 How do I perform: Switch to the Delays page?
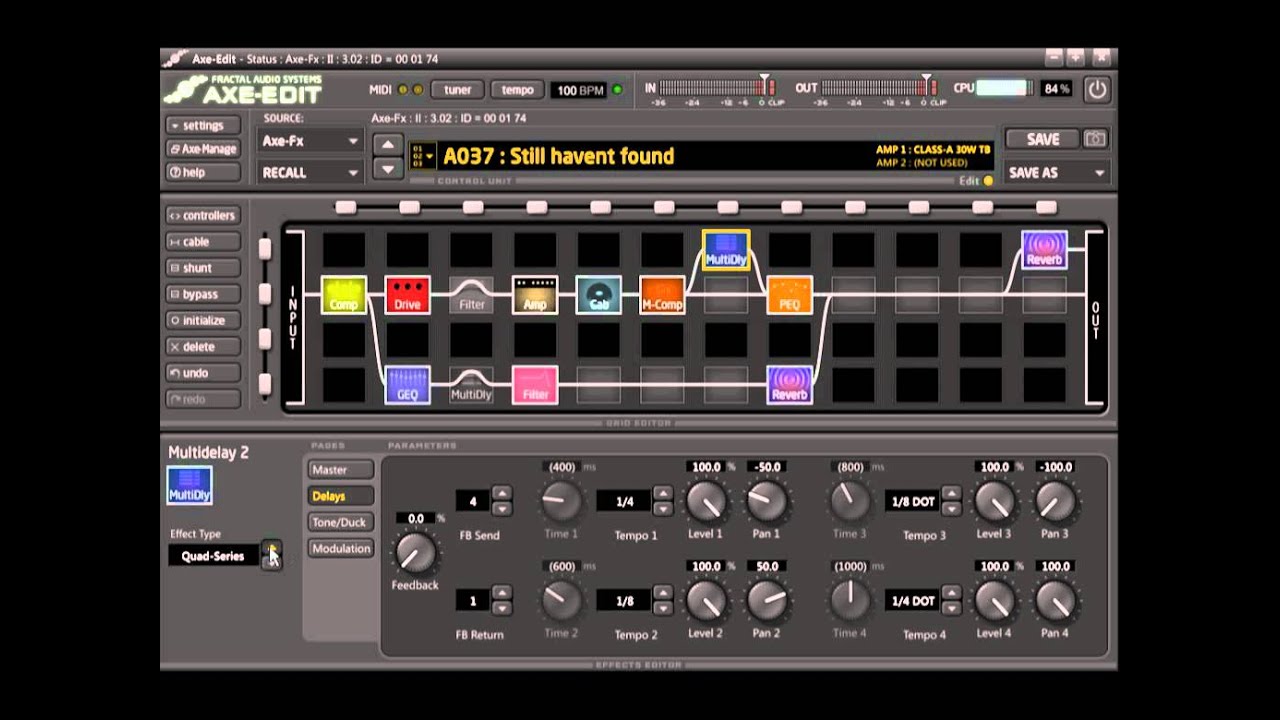pyautogui.click(x=340, y=496)
